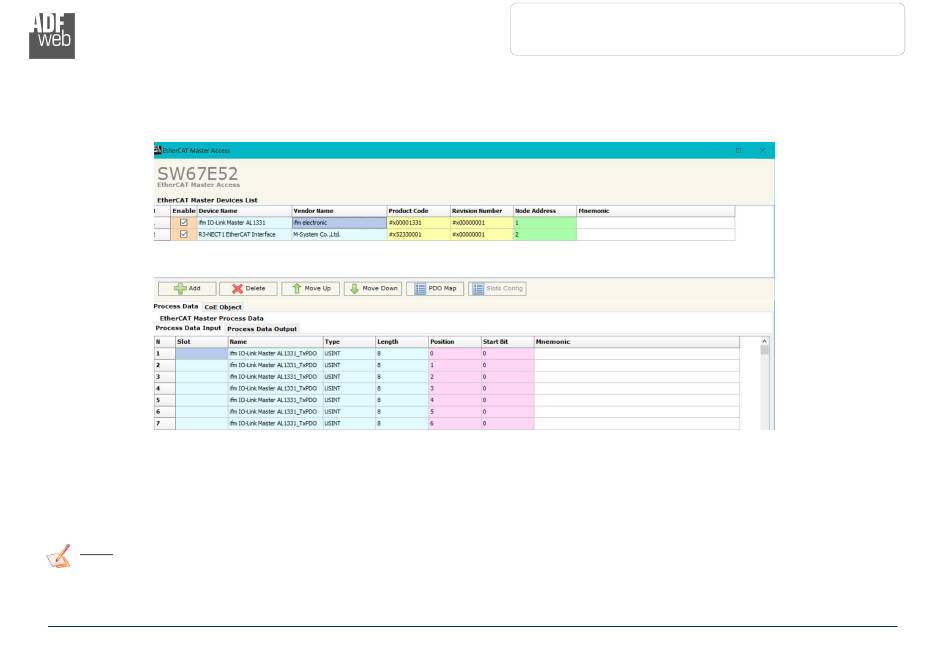Switch to the CoE Object tab

[x=223, y=307]
